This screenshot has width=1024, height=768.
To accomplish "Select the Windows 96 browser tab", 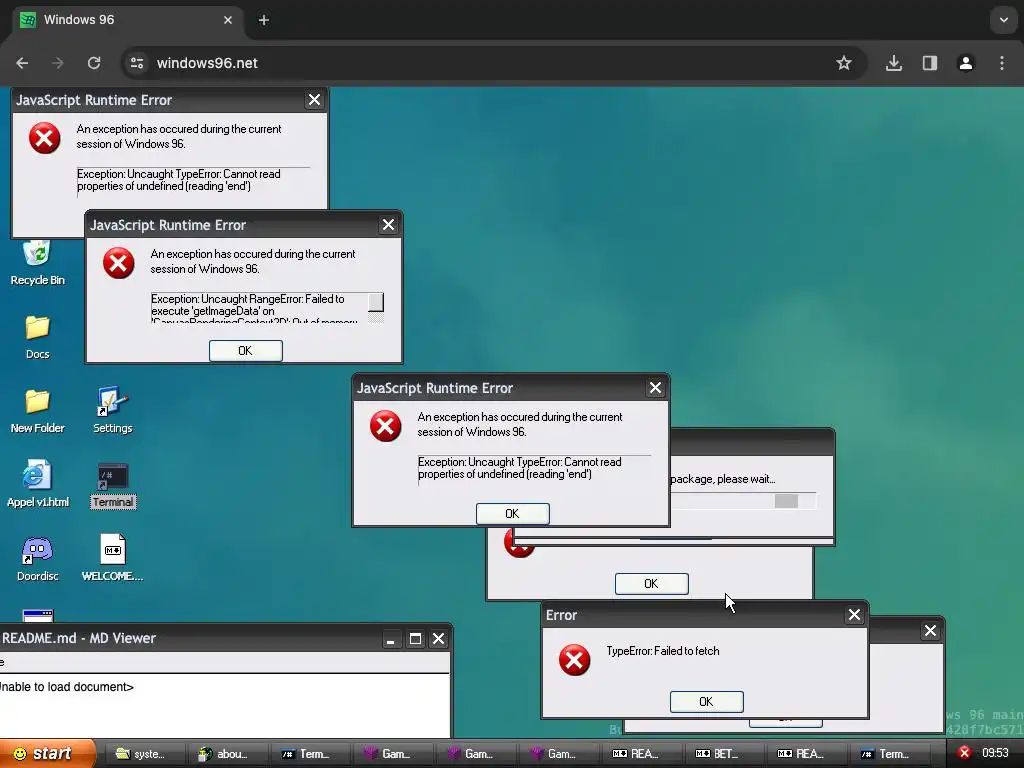I will 127,20.
